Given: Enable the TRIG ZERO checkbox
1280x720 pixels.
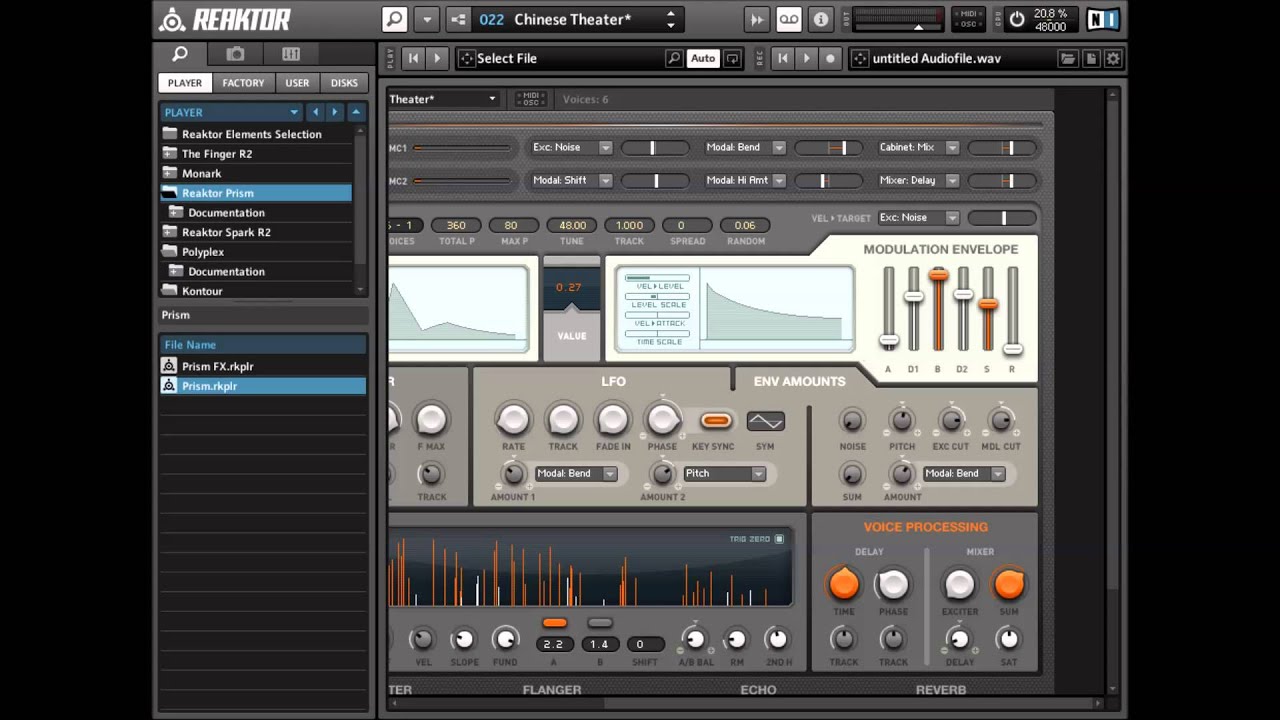Looking at the screenshot, I should [779, 539].
